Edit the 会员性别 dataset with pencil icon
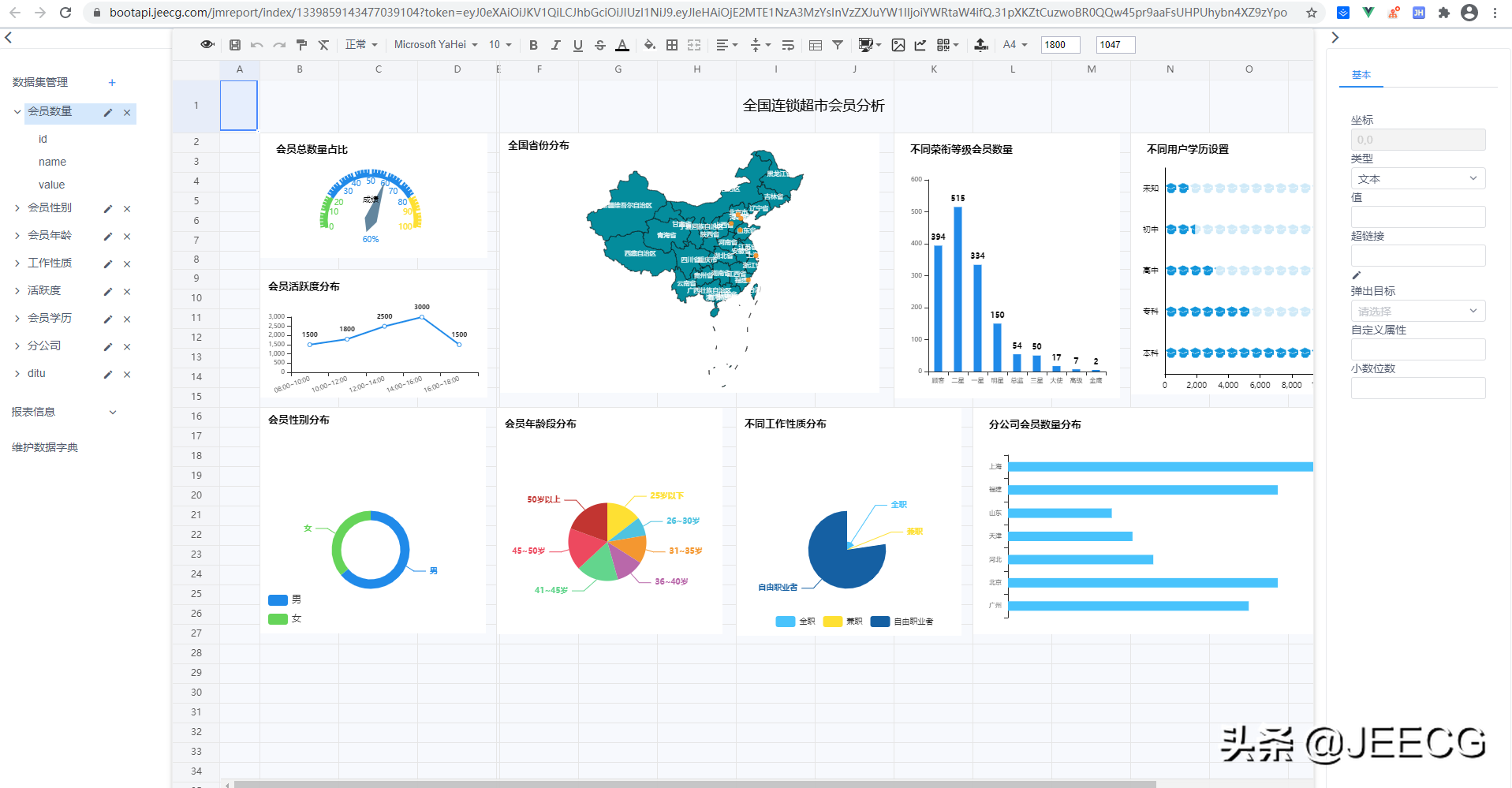Image resolution: width=1512 pixels, height=788 pixels. [108, 209]
